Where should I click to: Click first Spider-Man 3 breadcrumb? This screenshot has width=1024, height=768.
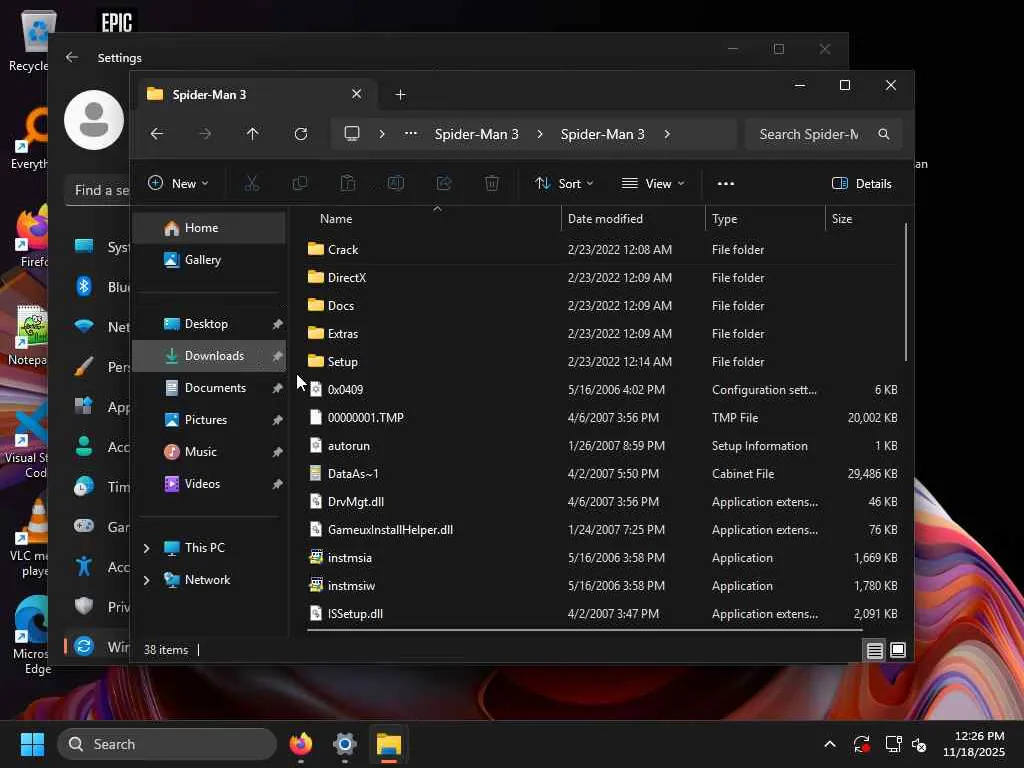477,134
